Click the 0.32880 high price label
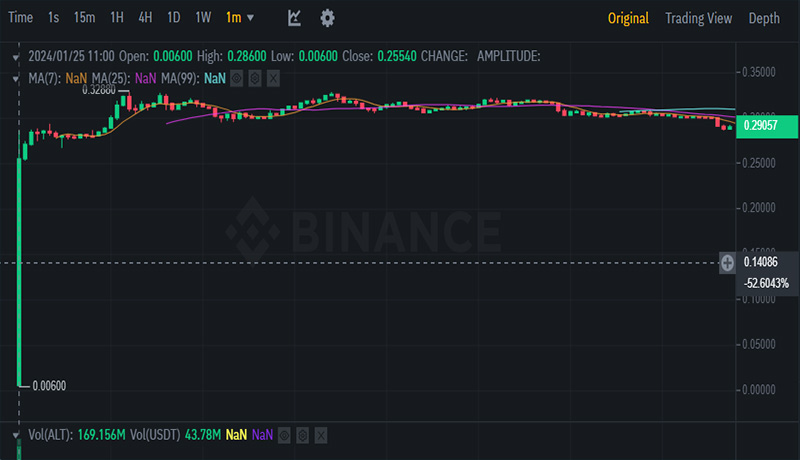This screenshot has height=460, width=800. click(x=99, y=90)
